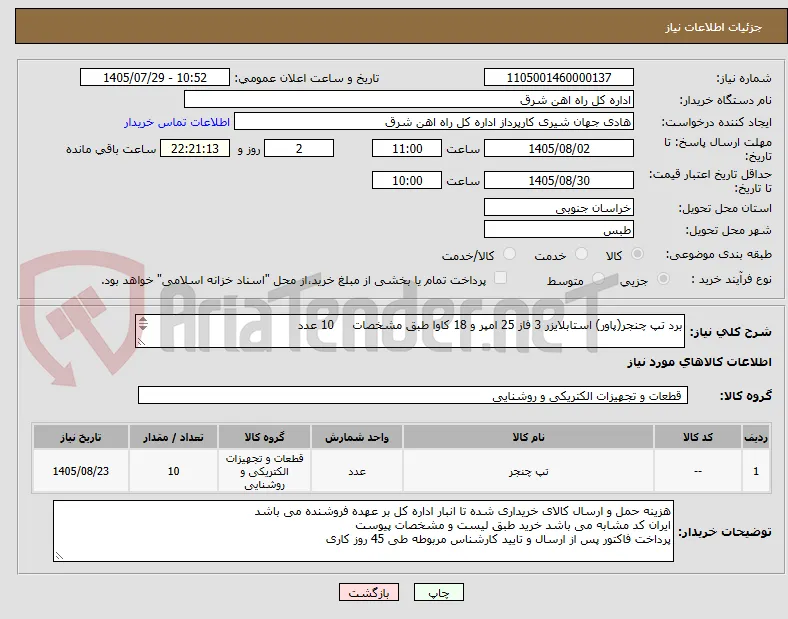Select the کالا/خدمت radio option
The height and width of the screenshot is (619, 788).
click(510, 254)
